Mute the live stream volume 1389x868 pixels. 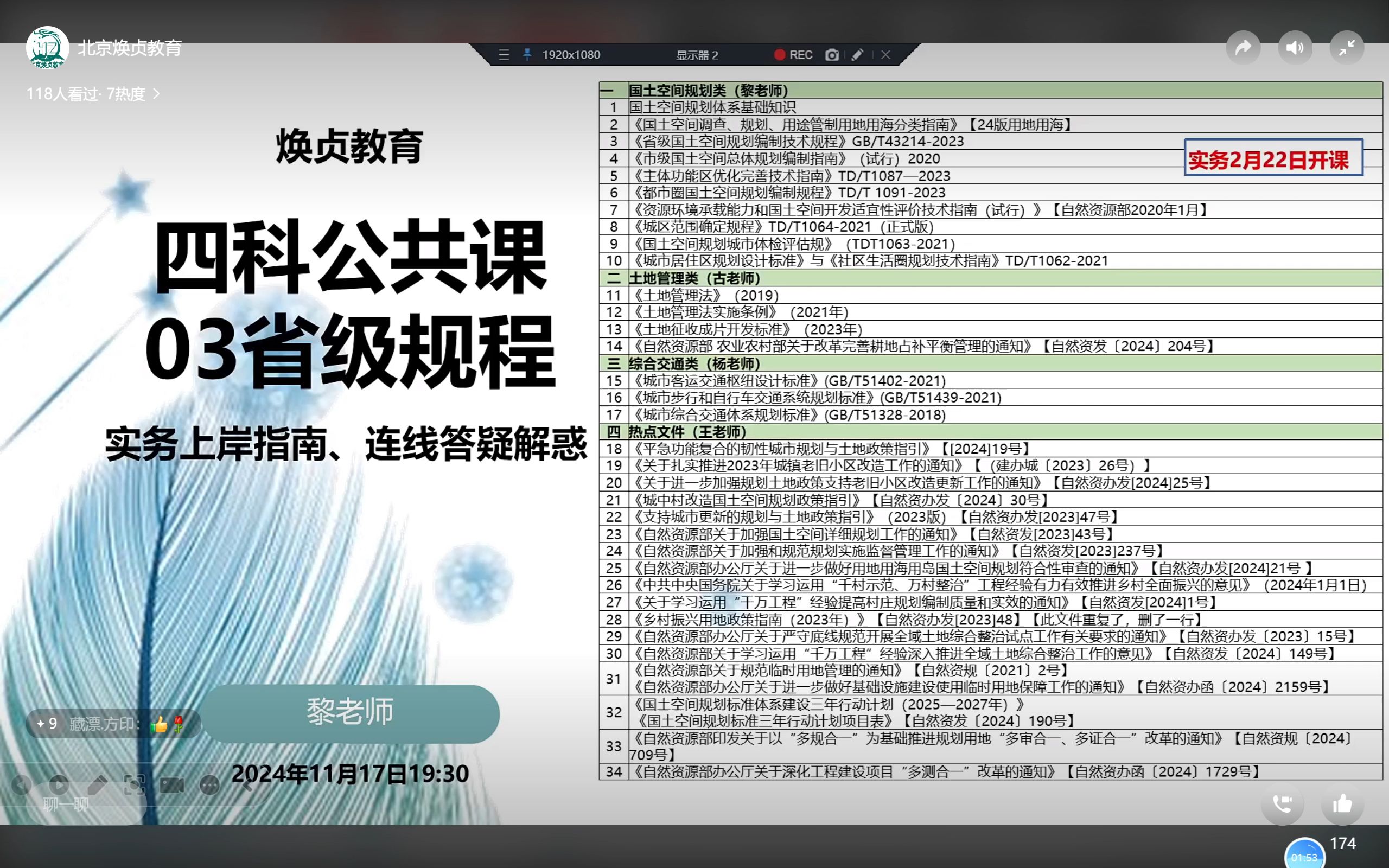point(1295,48)
